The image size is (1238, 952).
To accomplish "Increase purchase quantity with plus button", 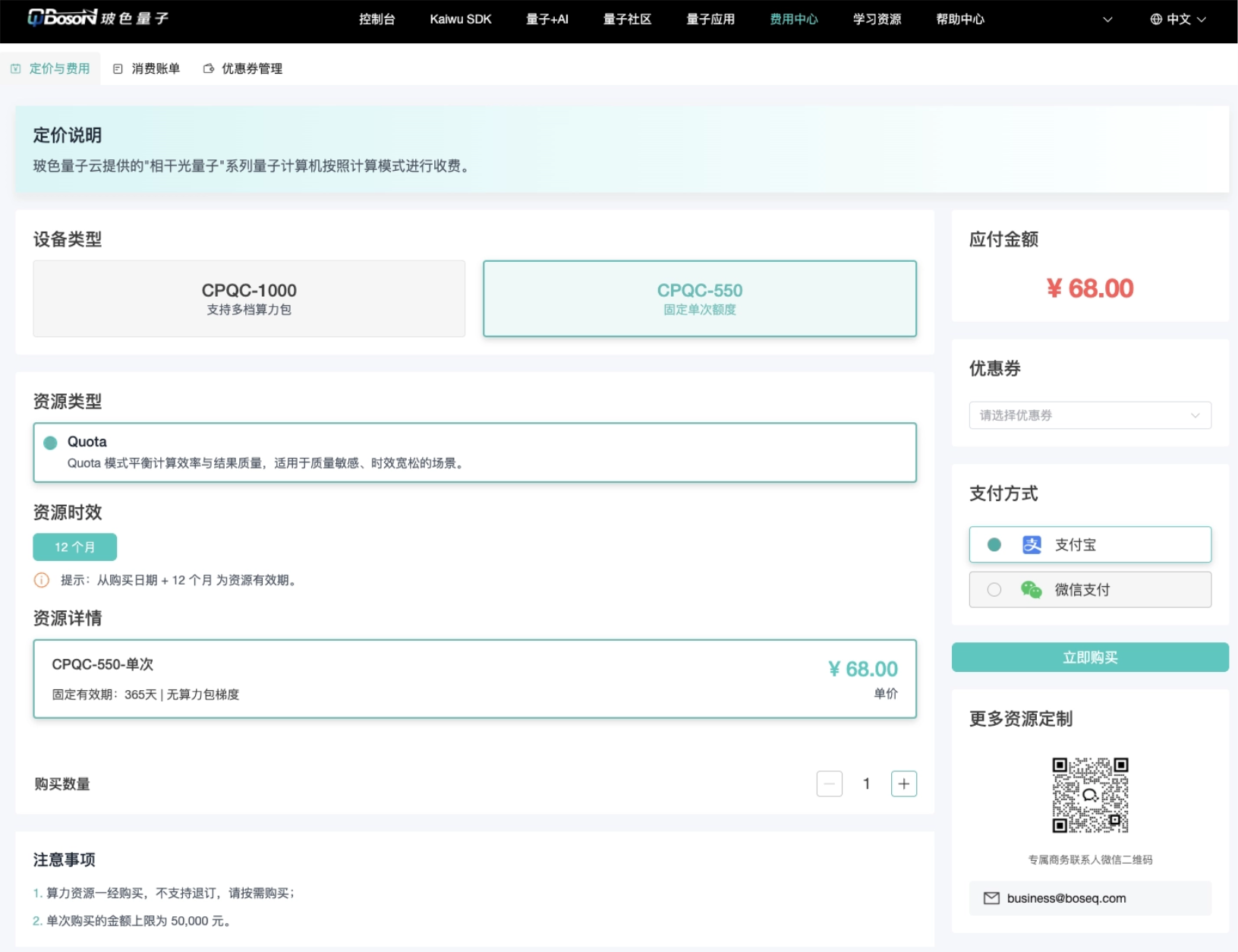I will tap(903, 783).
